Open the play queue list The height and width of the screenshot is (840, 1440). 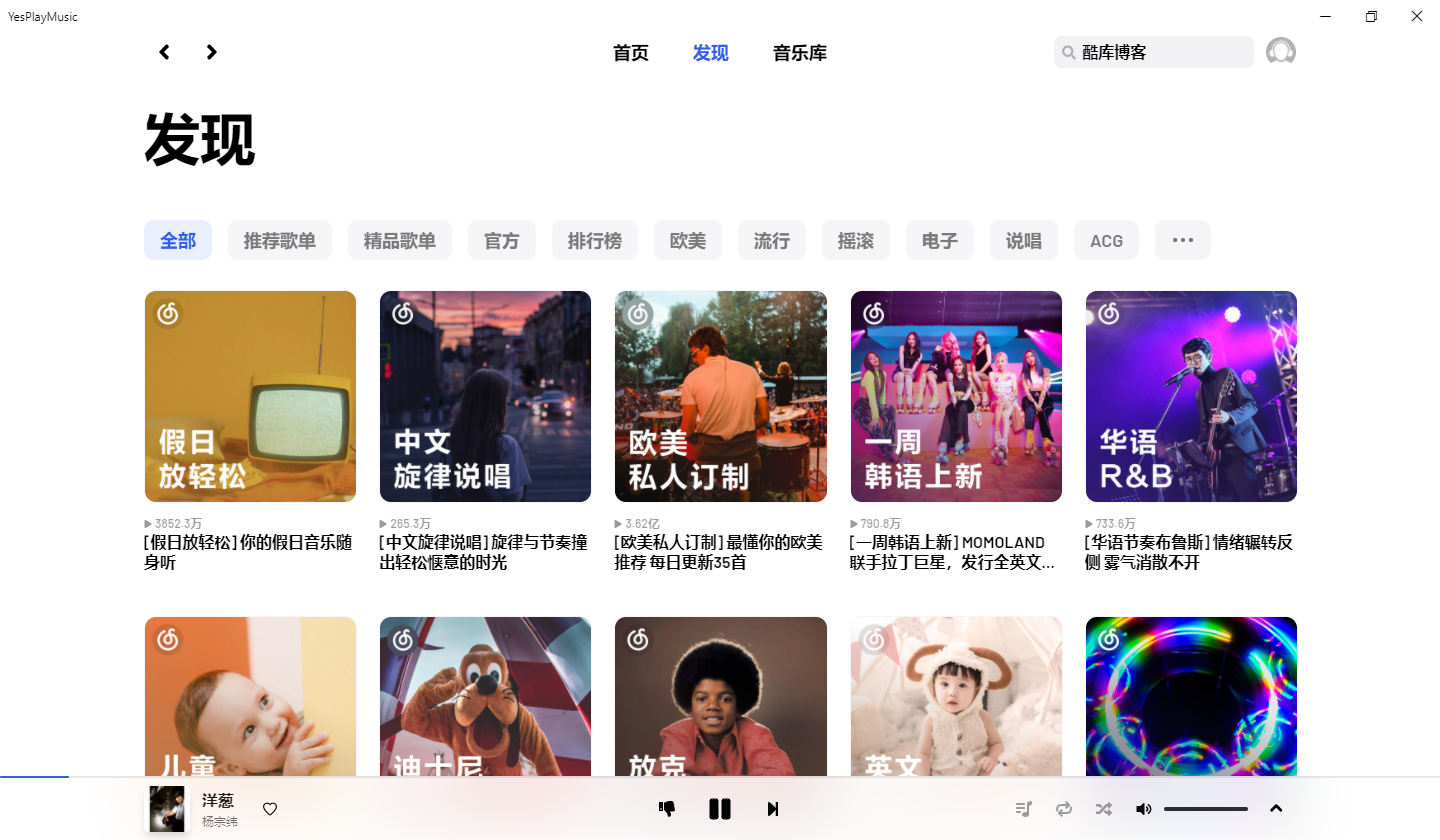pos(1023,809)
